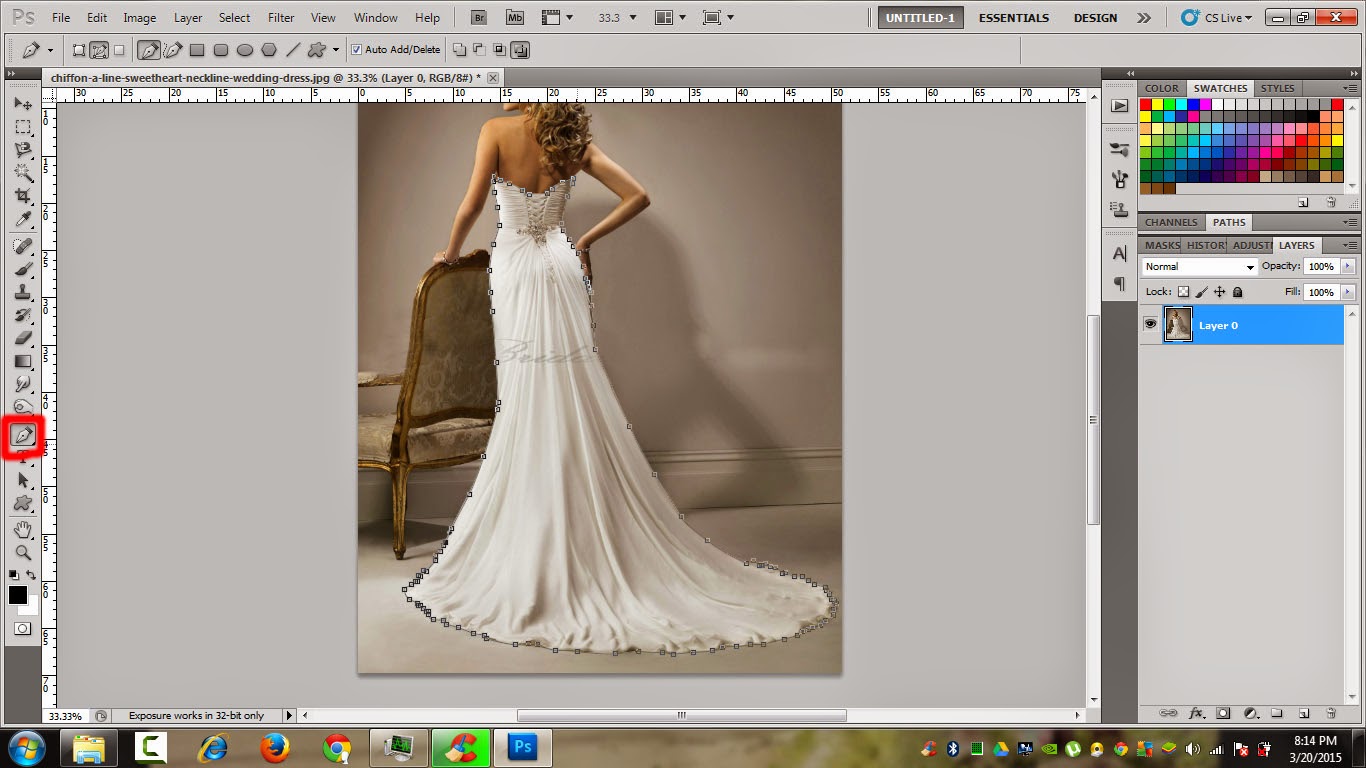Viewport: 1366px width, 768px height.
Task: Hide Layer 0 with the eye icon
Action: 1150,324
